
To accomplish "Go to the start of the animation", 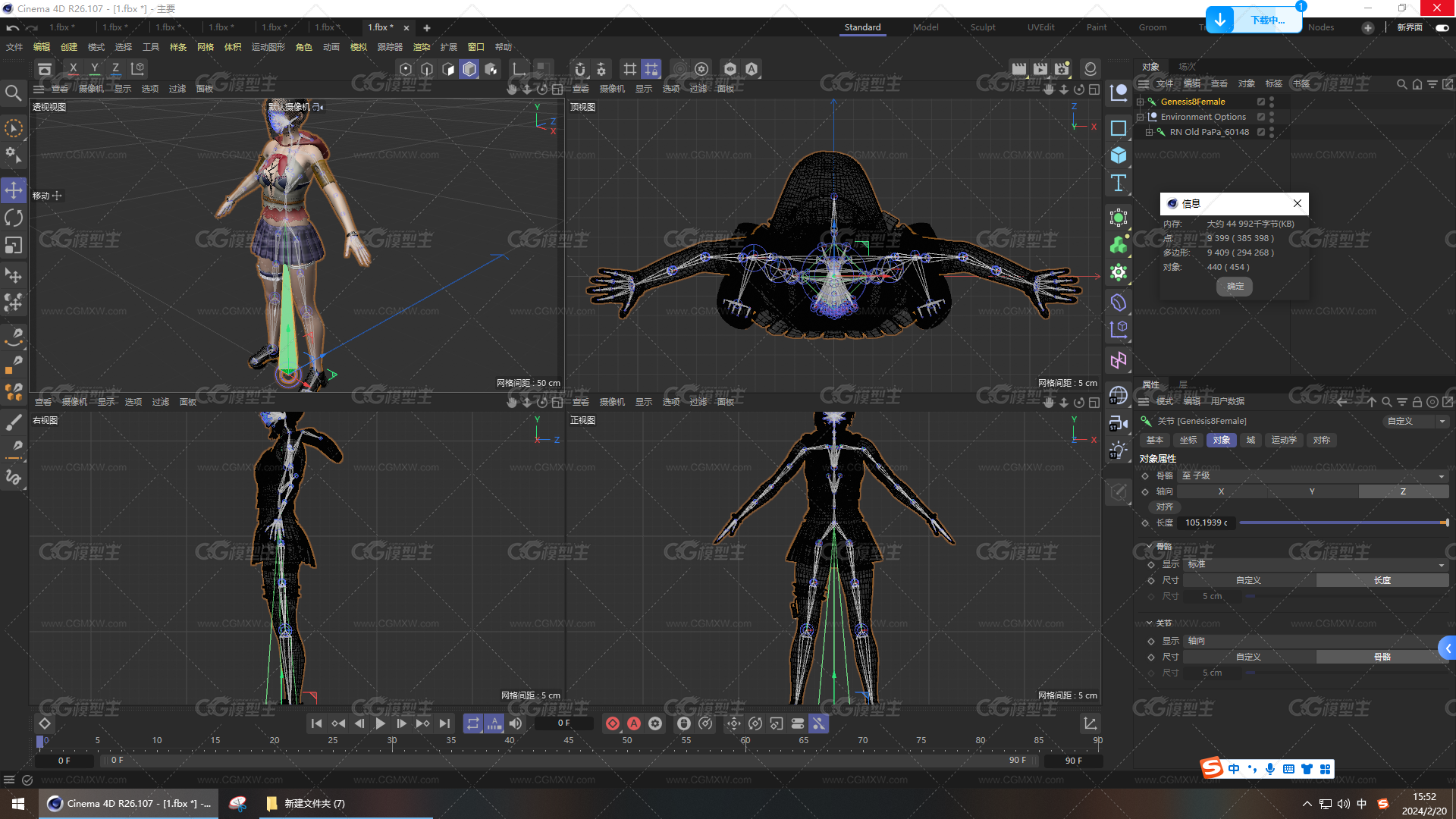I will 317,723.
